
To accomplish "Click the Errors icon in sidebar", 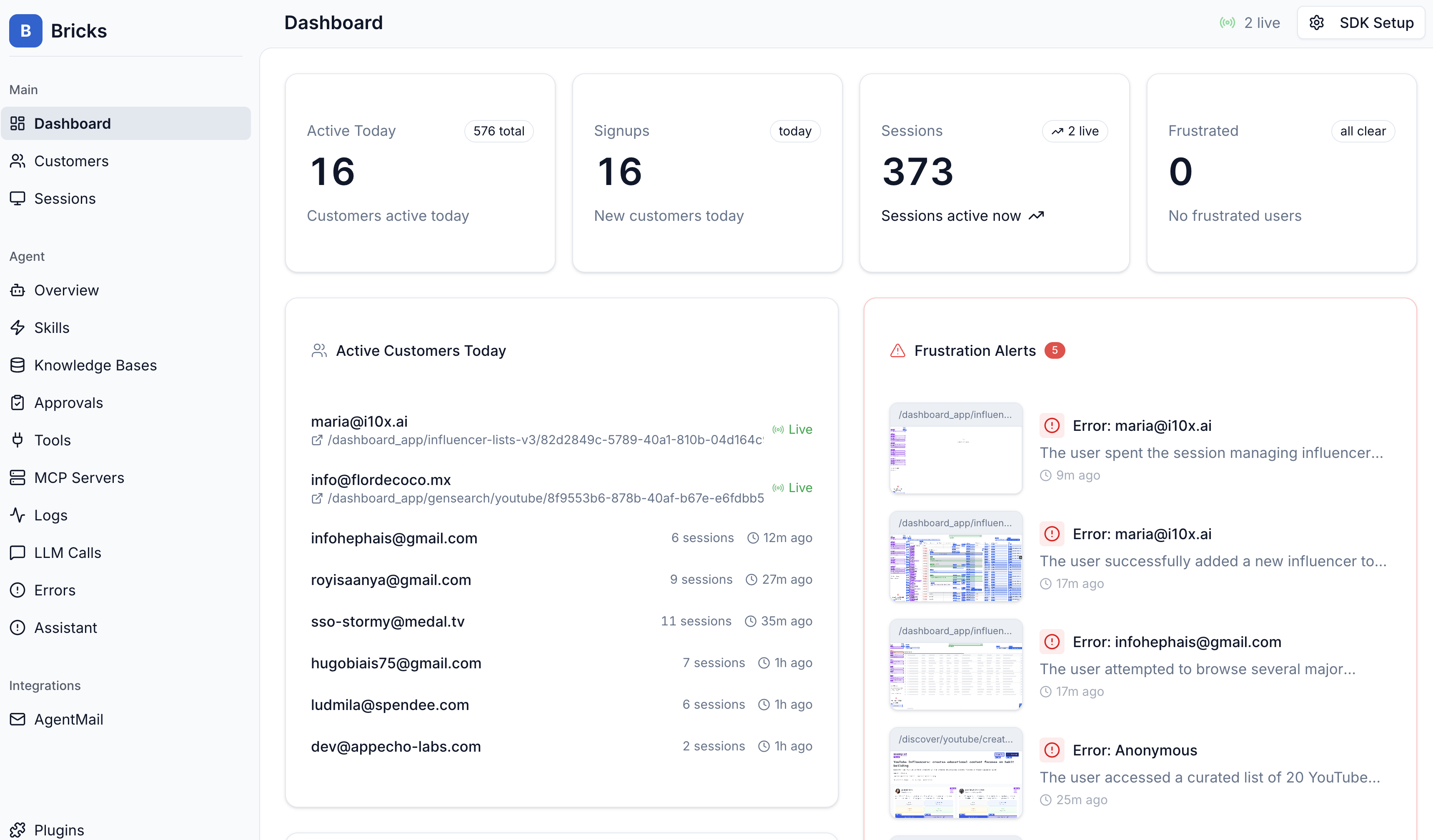I will coord(18,590).
